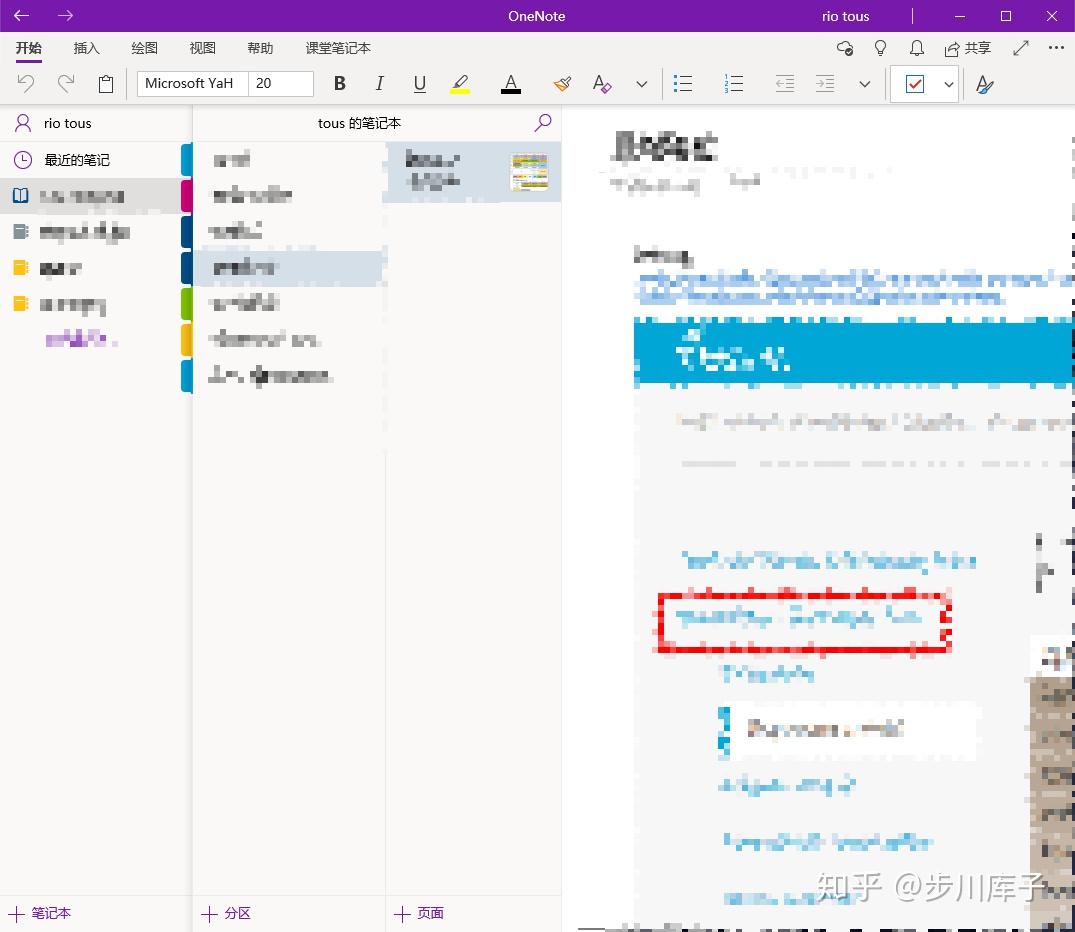Click the 共享 share button
Viewport: 1075px width, 932px height.
click(x=968, y=48)
